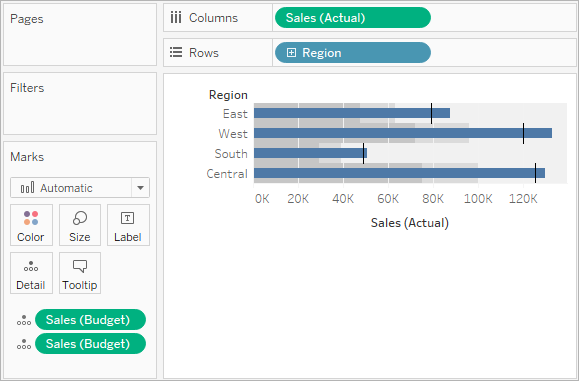Click the Sales (Actual) axis title

(x=410, y=223)
